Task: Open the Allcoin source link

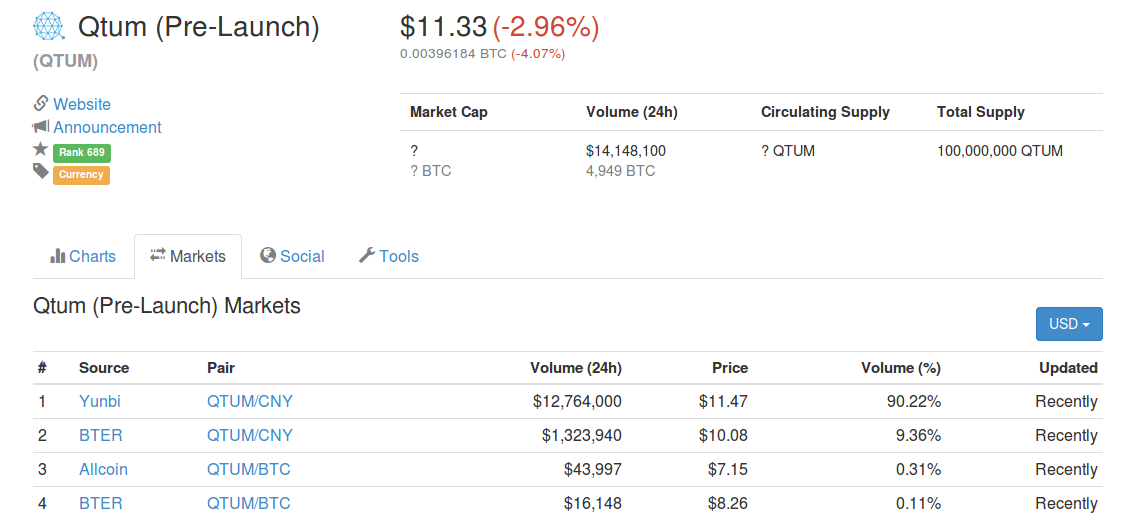Action: (x=103, y=470)
